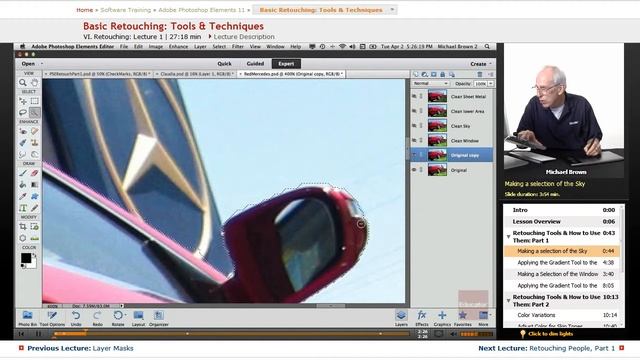Image resolution: width=640 pixels, height=360 pixels.
Task: Toggle visibility of Clean Sky layer
Action: tap(414, 126)
